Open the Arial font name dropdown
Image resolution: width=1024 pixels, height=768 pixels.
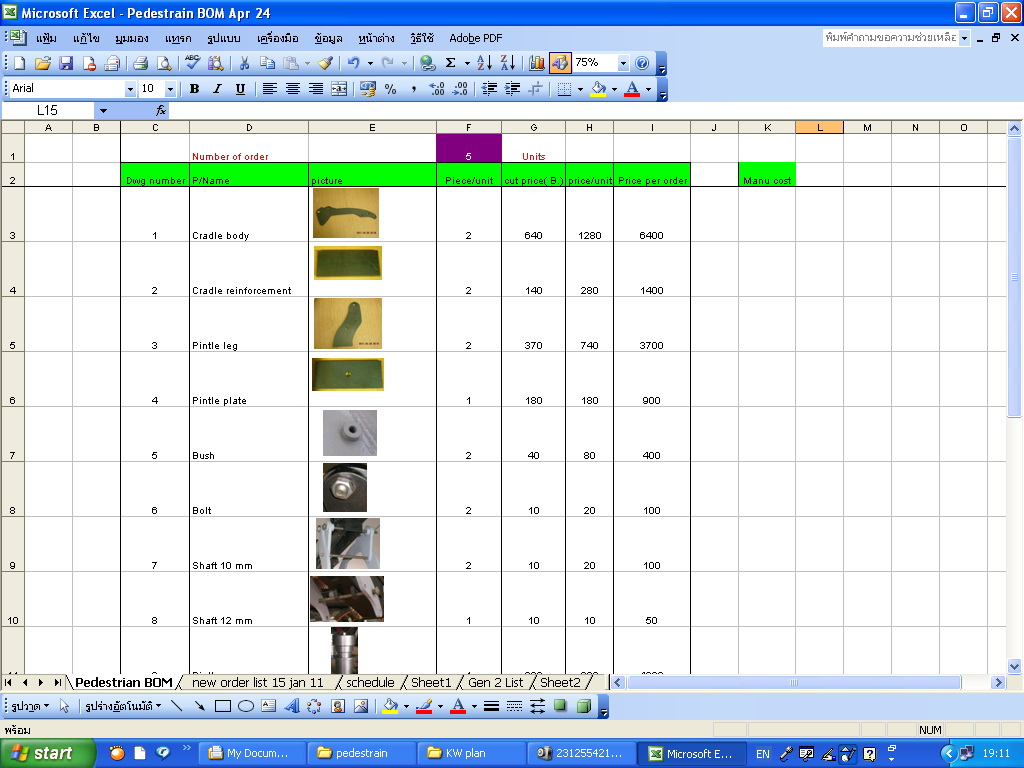130,89
